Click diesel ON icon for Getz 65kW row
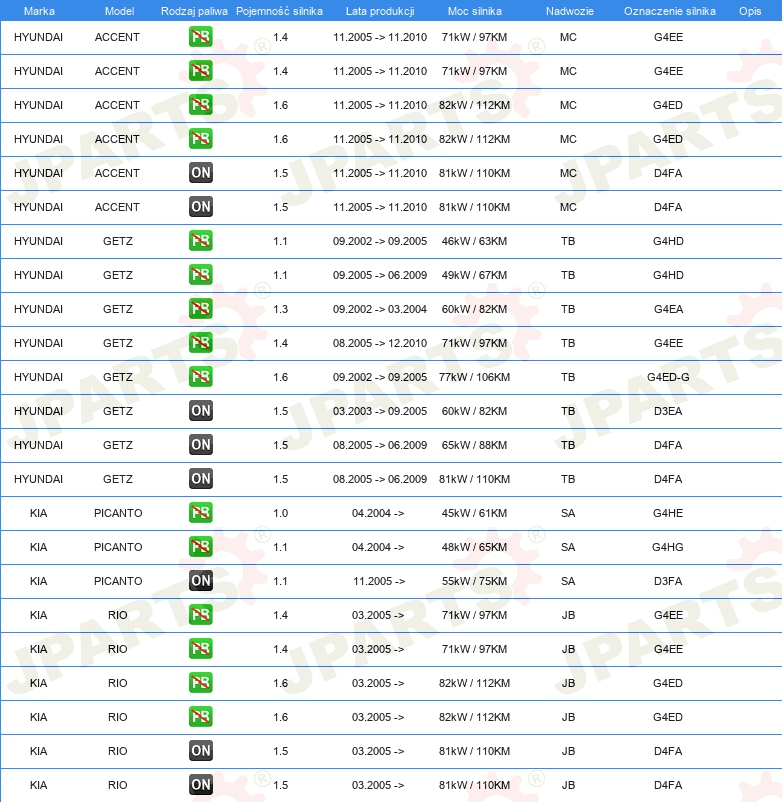782x802 pixels. (200, 445)
